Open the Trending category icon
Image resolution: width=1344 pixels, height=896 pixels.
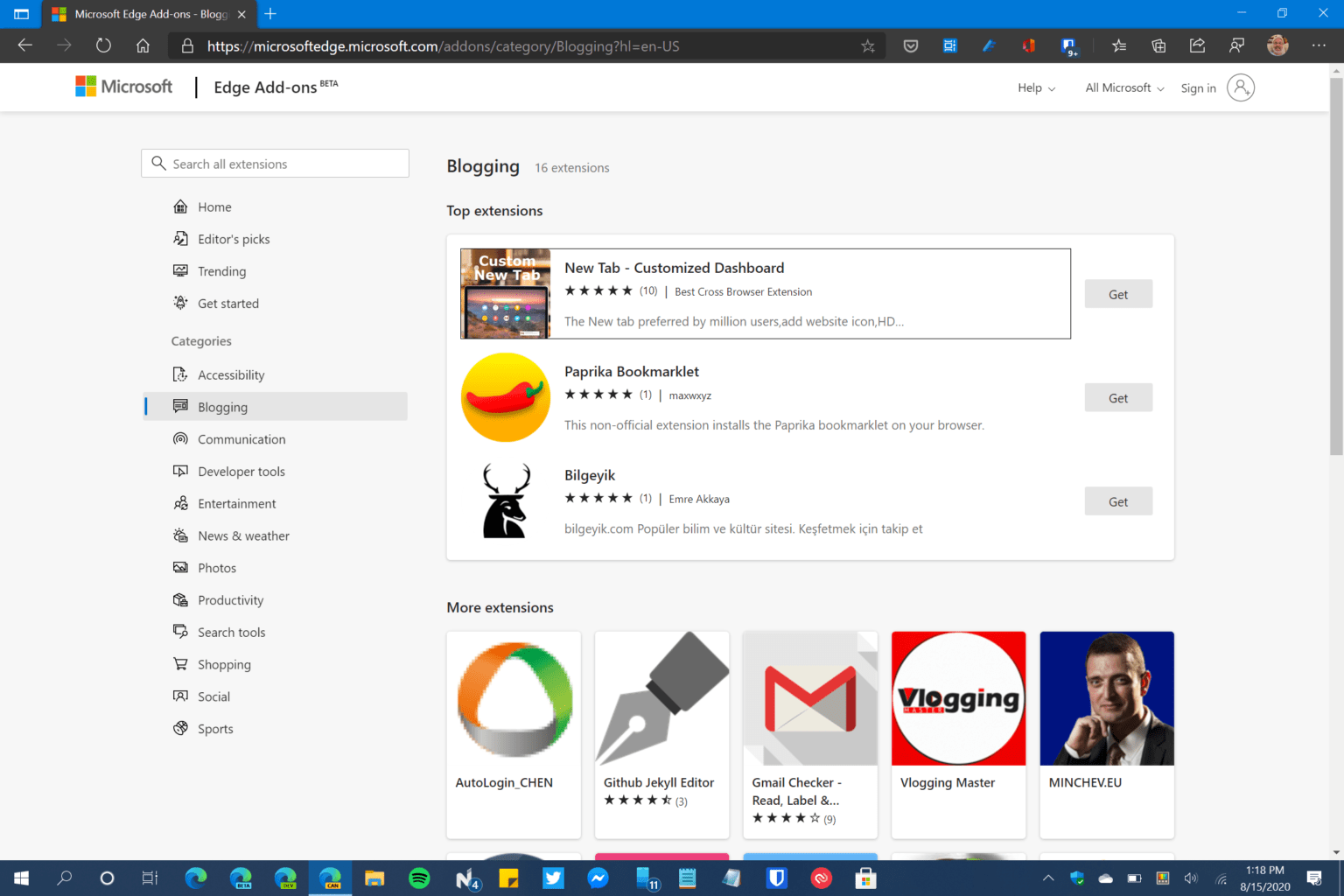[180, 270]
